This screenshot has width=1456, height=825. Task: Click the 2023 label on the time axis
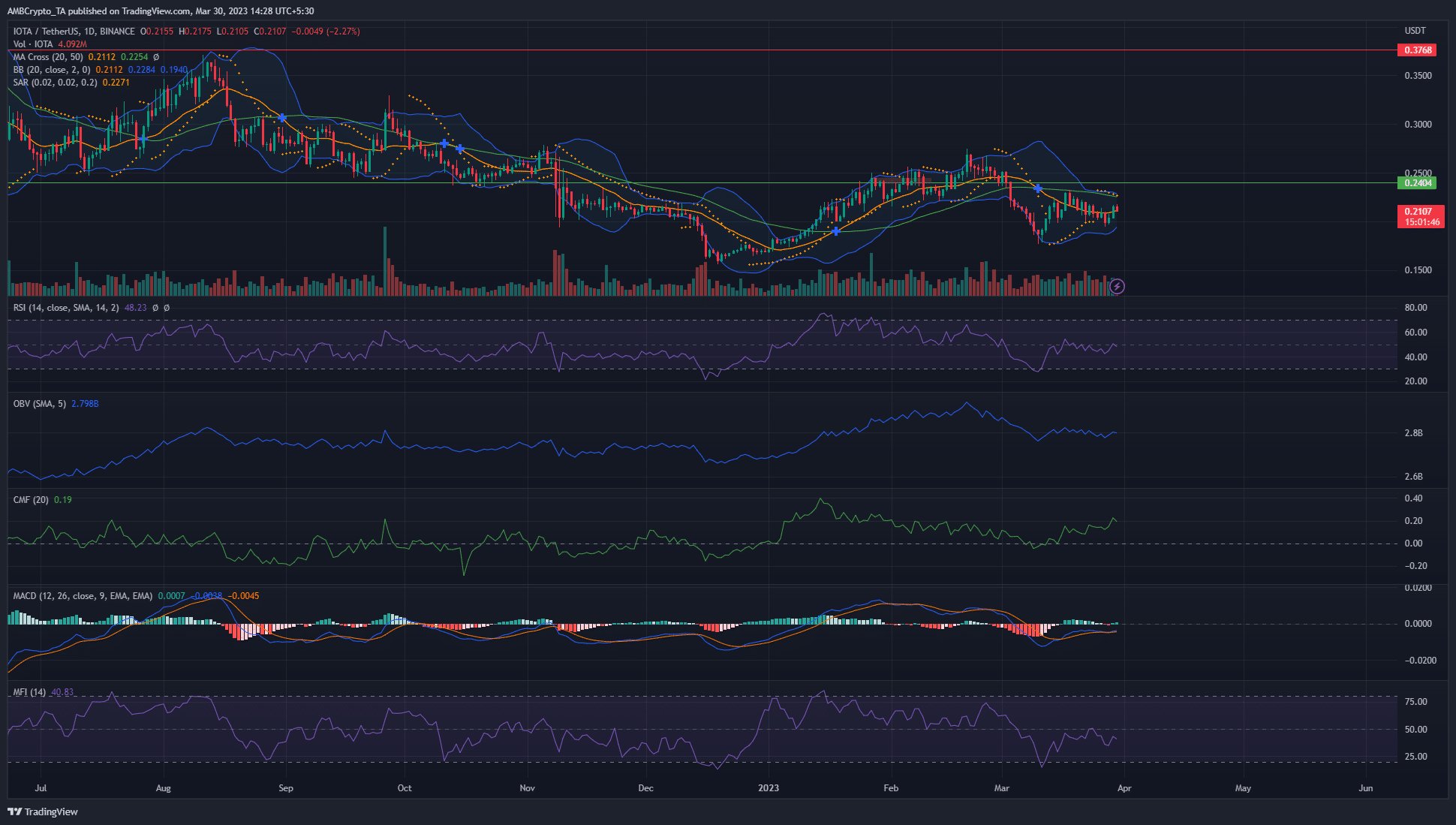pos(768,788)
